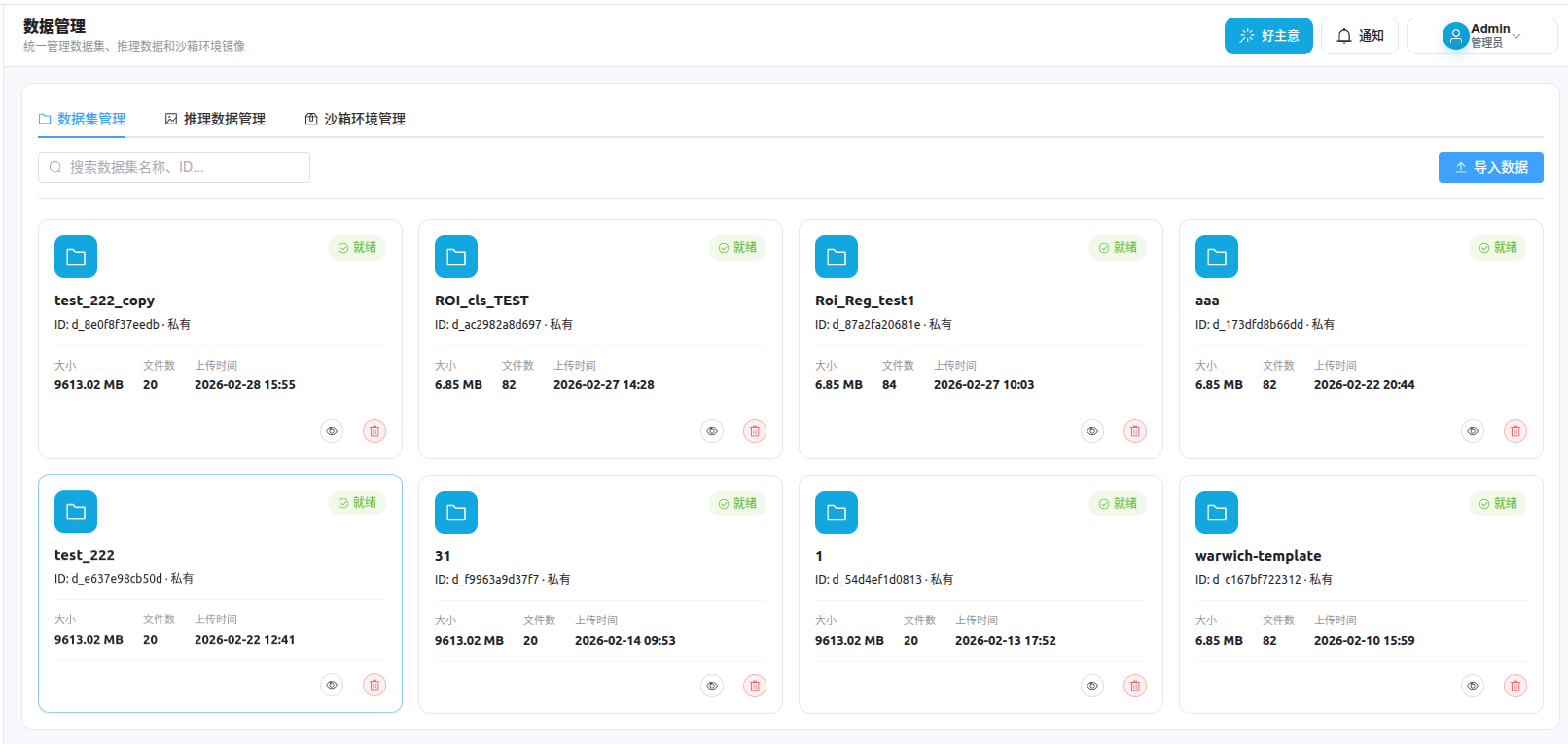Expand the Admin account dropdown arrow
The width and height of the screenshot is (1568, 744).
coord(1517,37)
